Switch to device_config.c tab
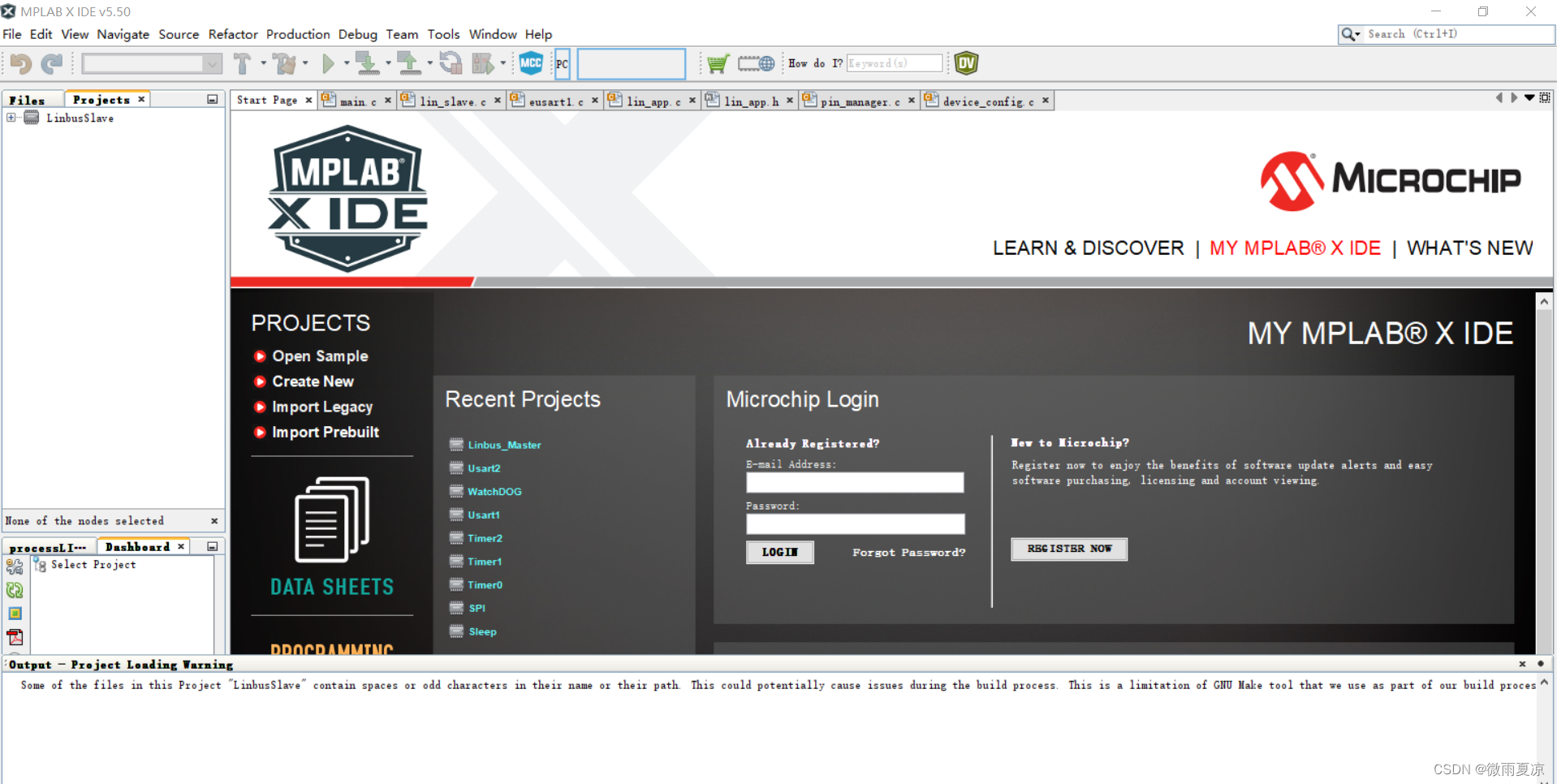The width and height of the screenshot is (1557, 784). coord(989,101)
